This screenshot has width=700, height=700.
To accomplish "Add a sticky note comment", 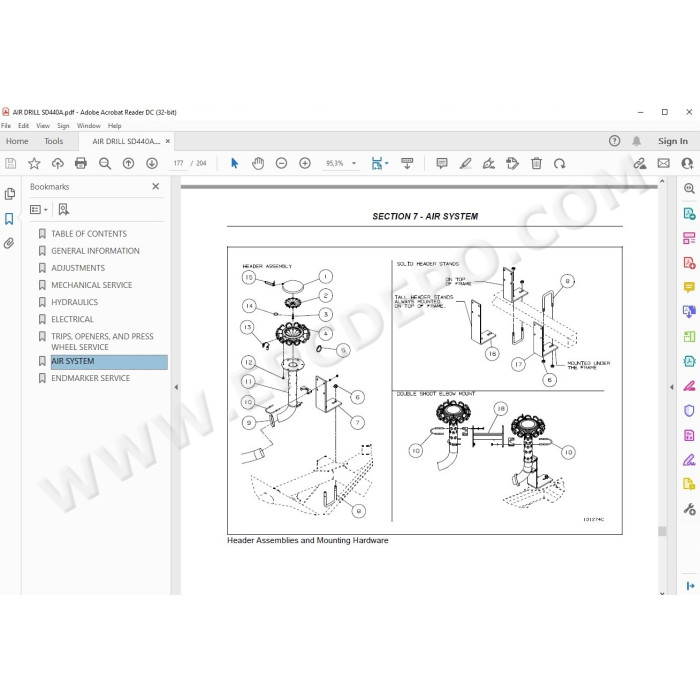I will click(x=442, y=163).
